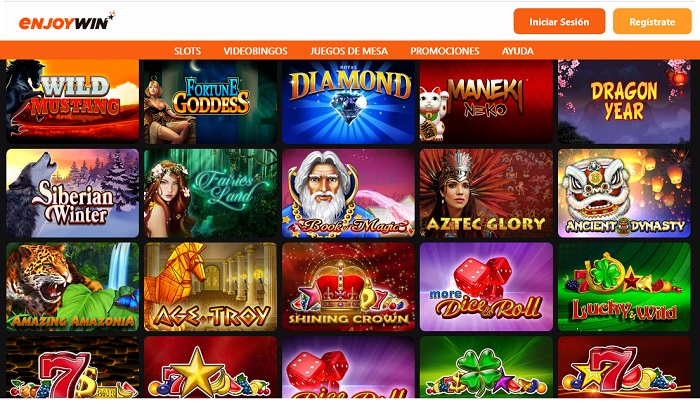The width and height of the screenshot is (700, 404).
Task: Choose the Siberian Winter game
Action: click(x=73, y=193)
